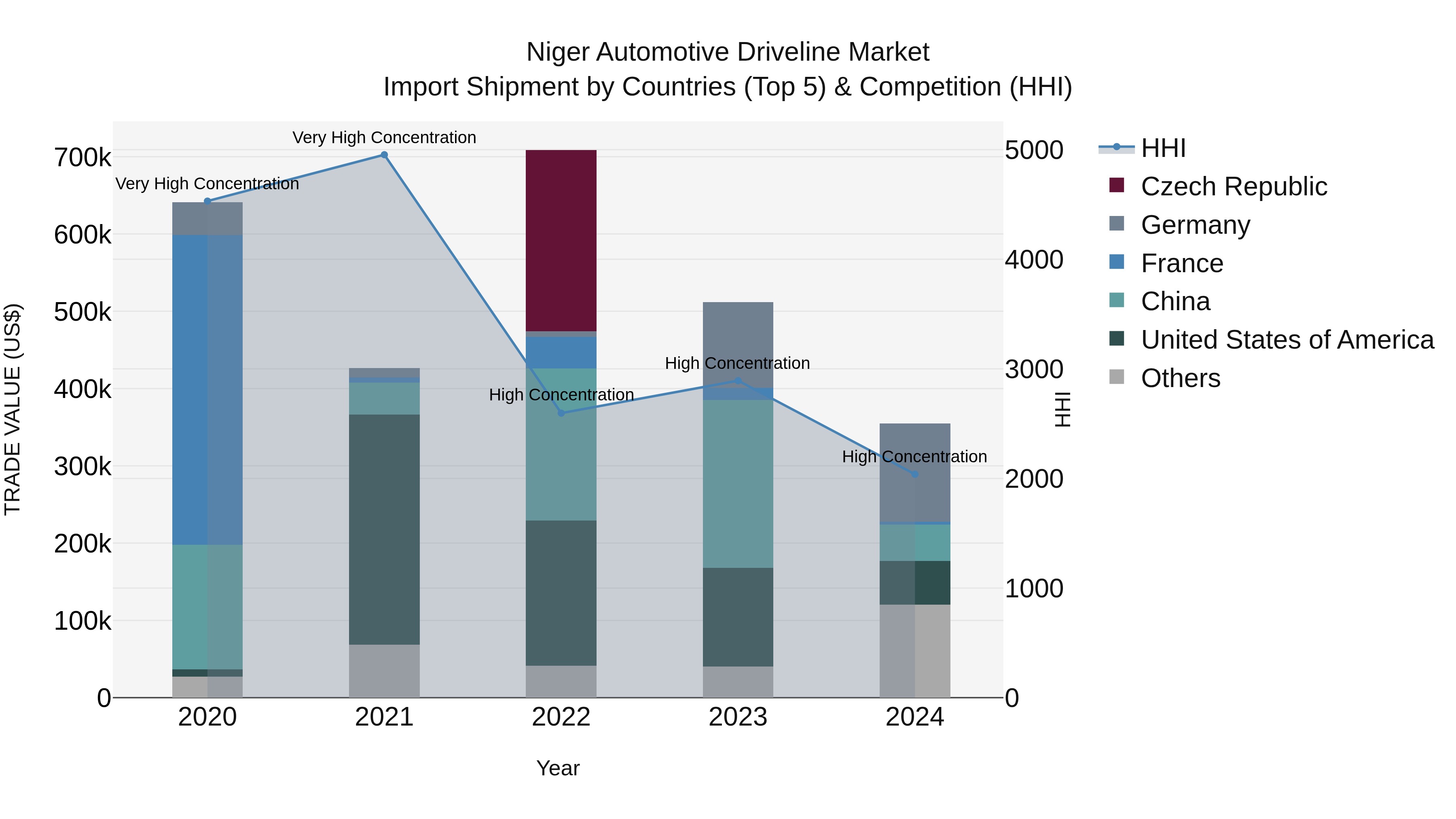Click the Others gray legend swatch

1116,377
